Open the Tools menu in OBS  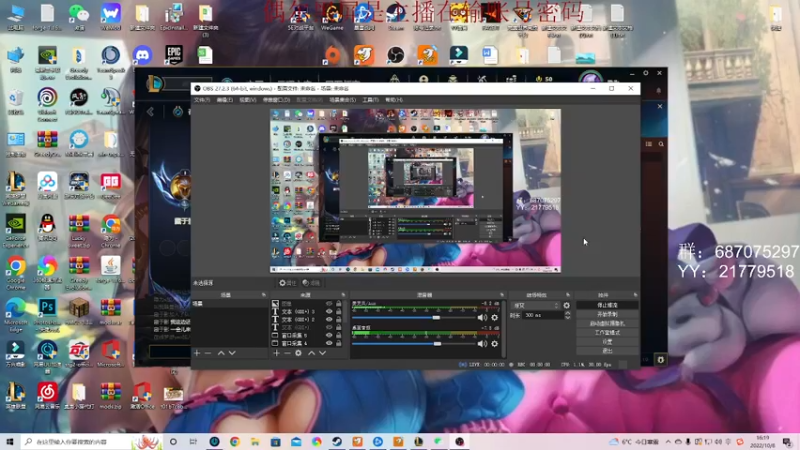point(370,100)
